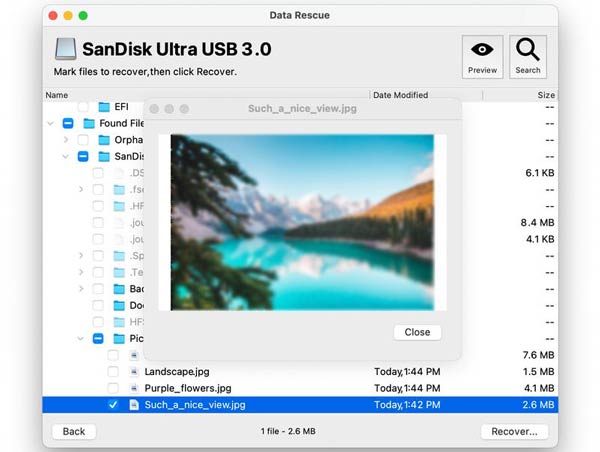Expand the .Te folder node
Viewport: 600px width, 452px height.
(x=81, y=273)
